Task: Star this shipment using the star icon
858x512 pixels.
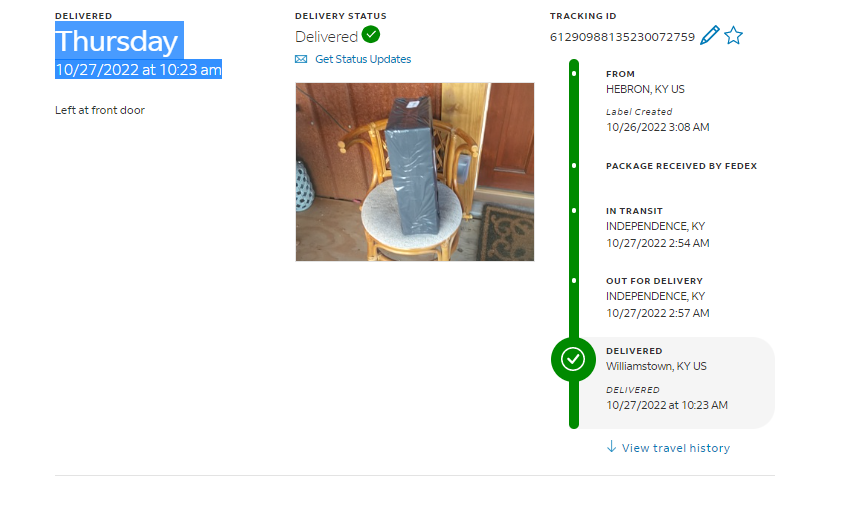Action: coord(733,36)
